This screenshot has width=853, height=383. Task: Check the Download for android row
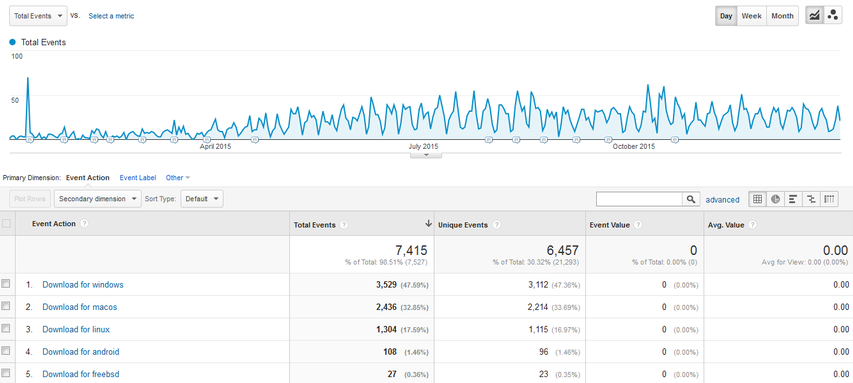[6, 351]
